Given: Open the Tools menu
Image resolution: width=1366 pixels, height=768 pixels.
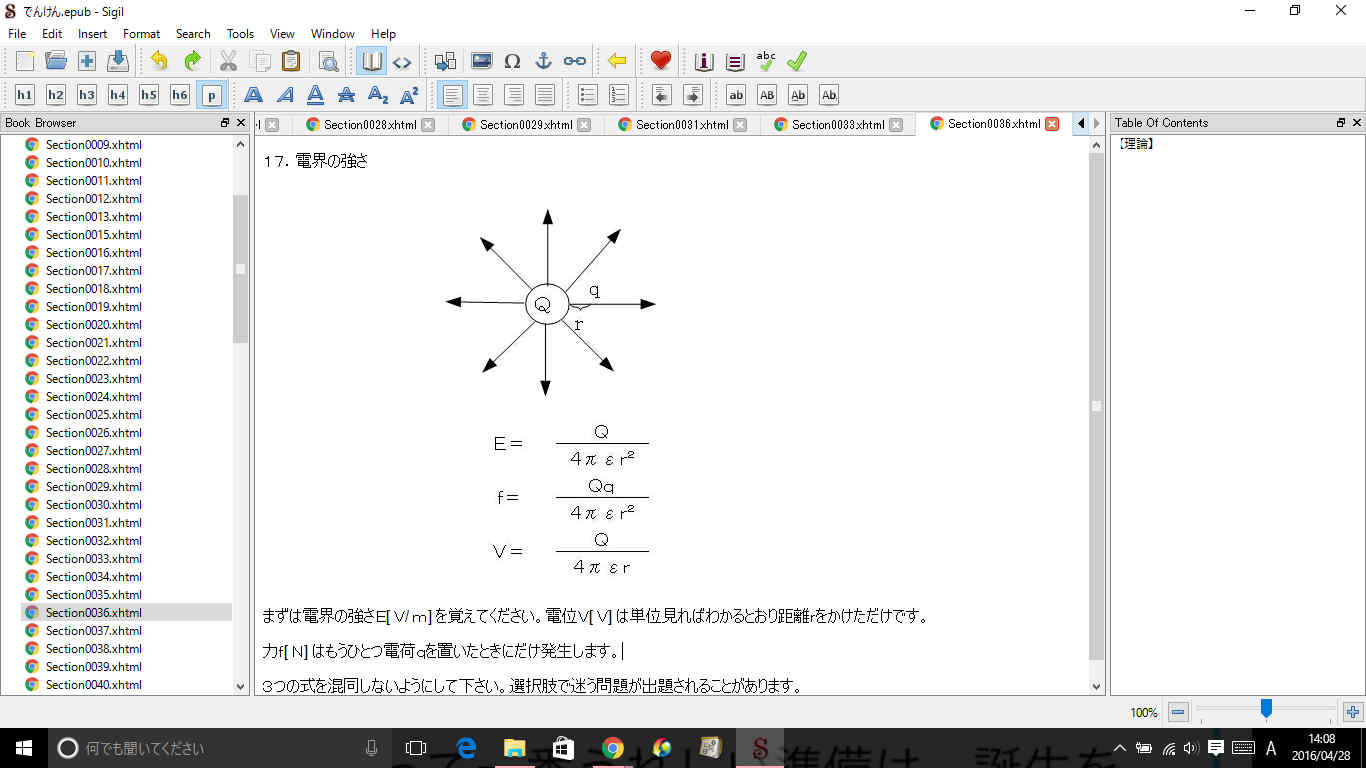Looking at the screenshot, I should (x=241, y=33).
